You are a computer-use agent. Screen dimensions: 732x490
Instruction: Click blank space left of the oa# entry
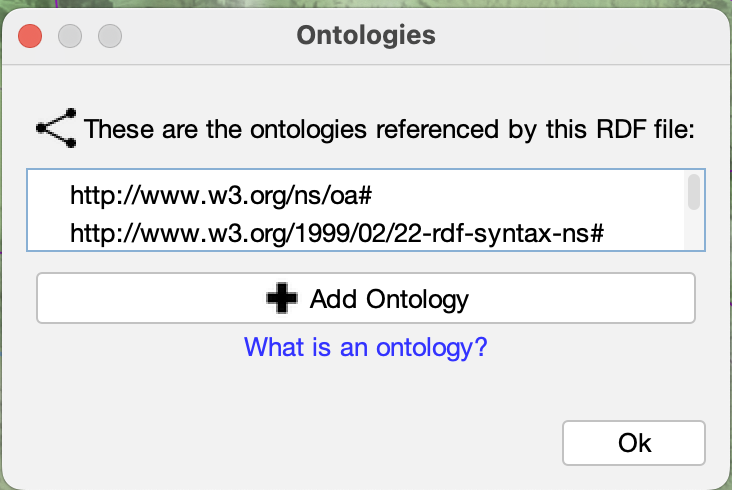pos(50,192)
